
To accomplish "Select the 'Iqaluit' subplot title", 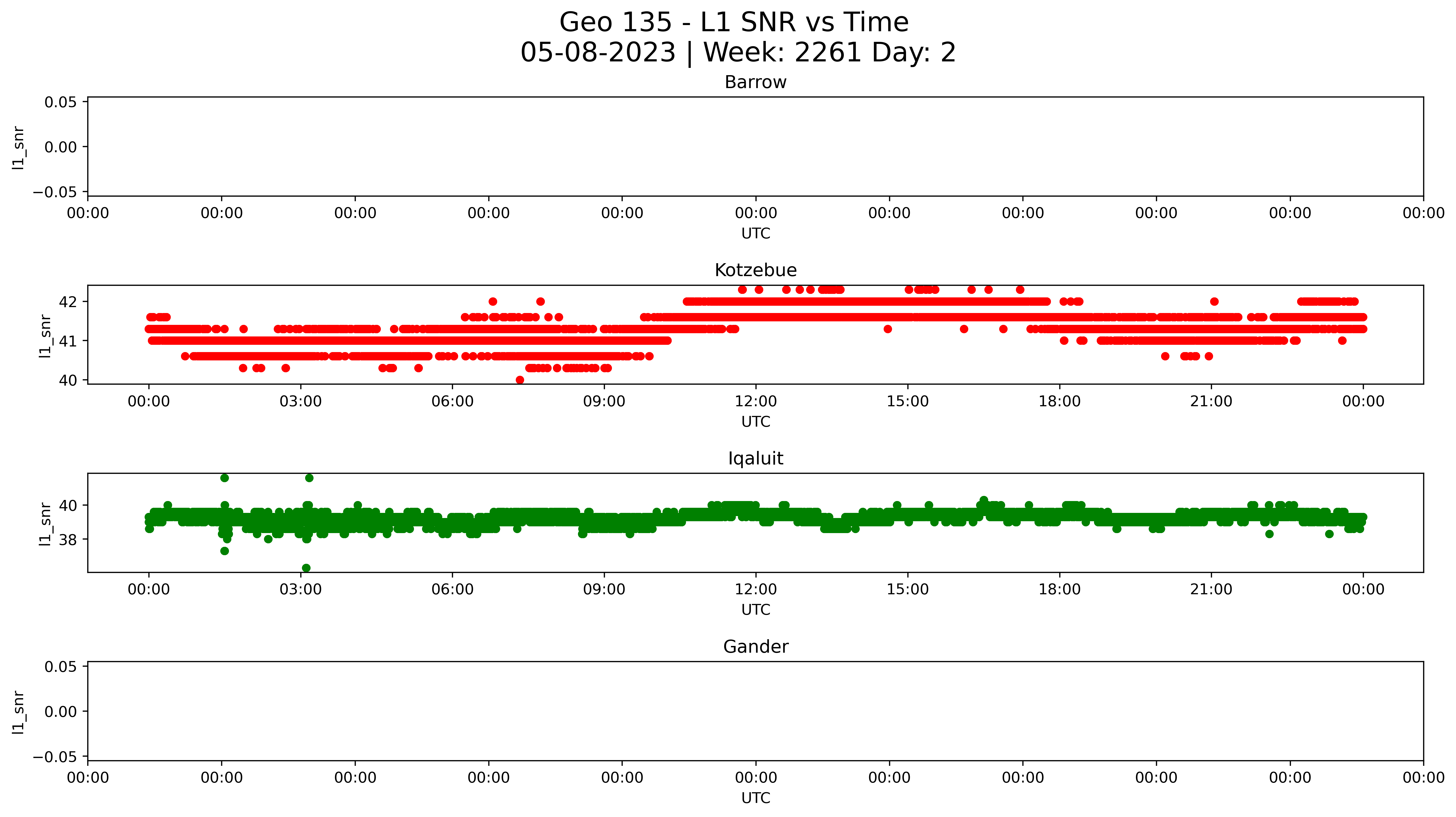I will 756,458.
